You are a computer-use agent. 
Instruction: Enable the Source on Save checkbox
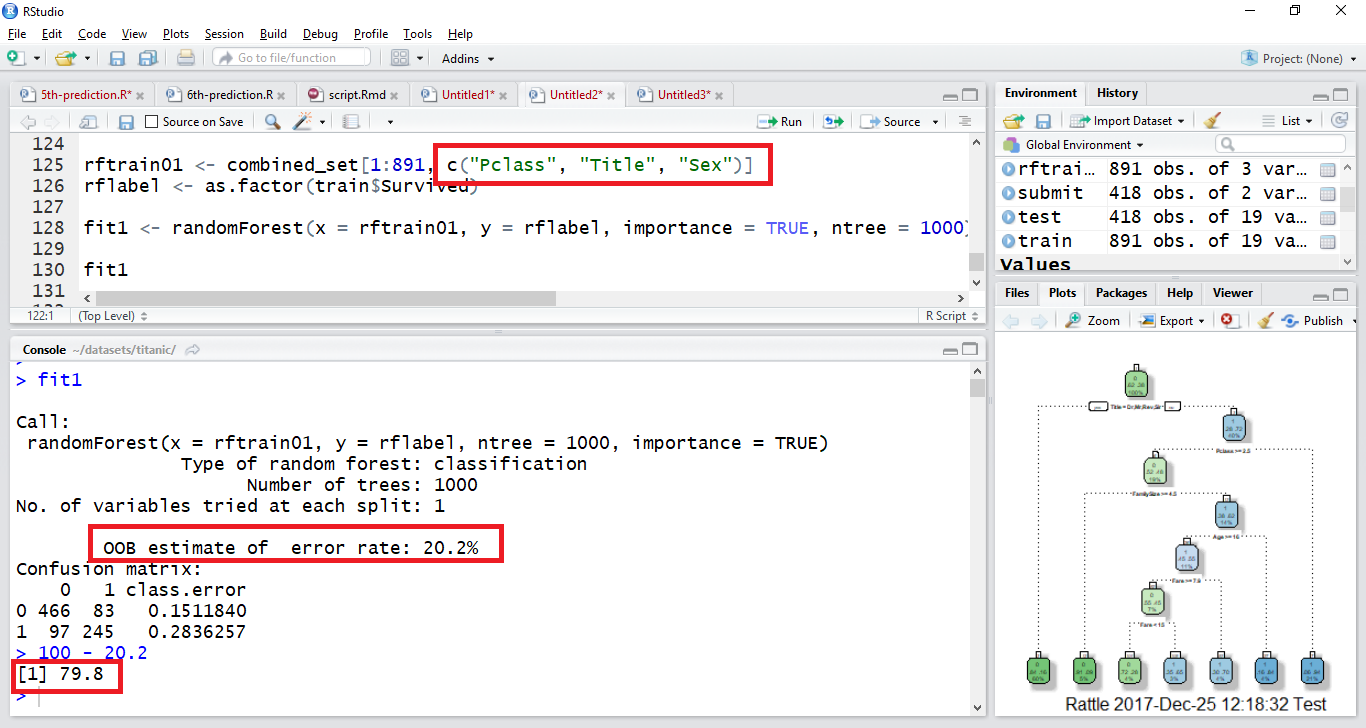[152, 122]
